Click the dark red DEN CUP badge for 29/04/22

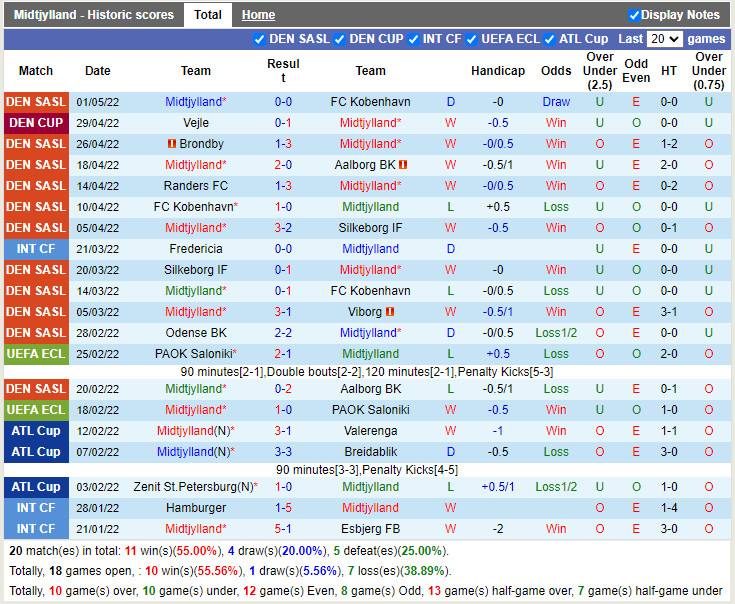(36, 123)
